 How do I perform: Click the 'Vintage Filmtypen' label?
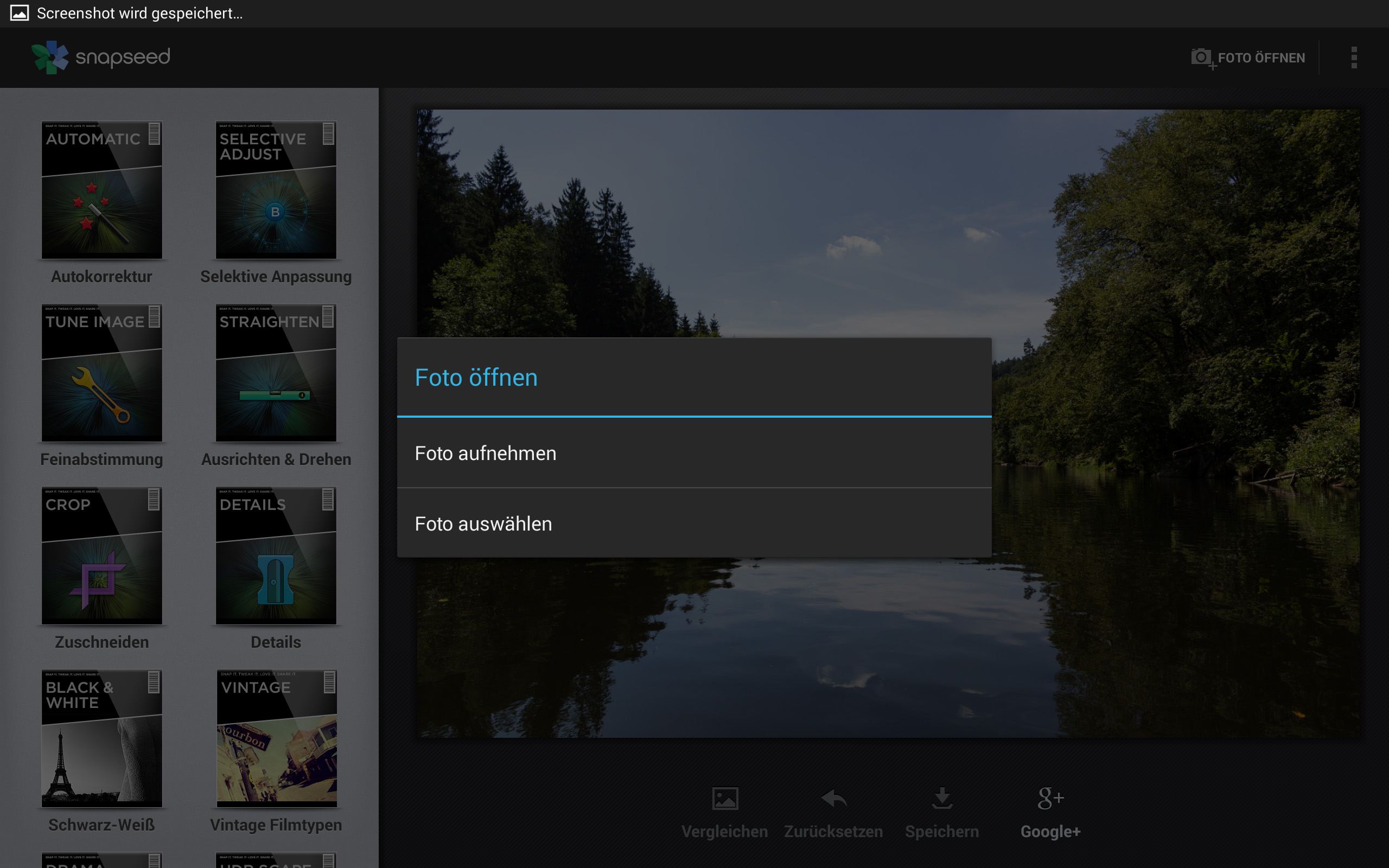pyautogui.click(x=276, y=825)
